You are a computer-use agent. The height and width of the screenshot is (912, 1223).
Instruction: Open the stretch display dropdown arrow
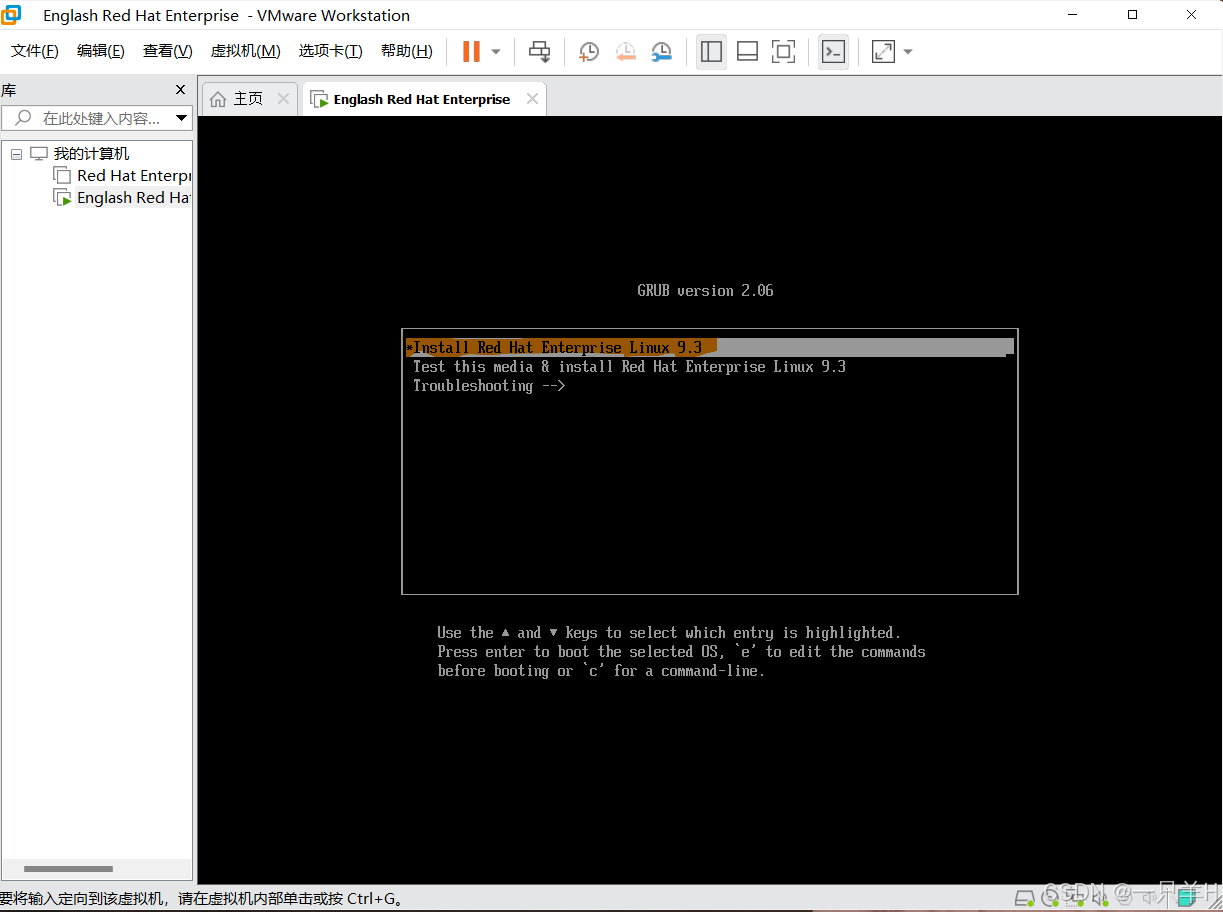907,52
